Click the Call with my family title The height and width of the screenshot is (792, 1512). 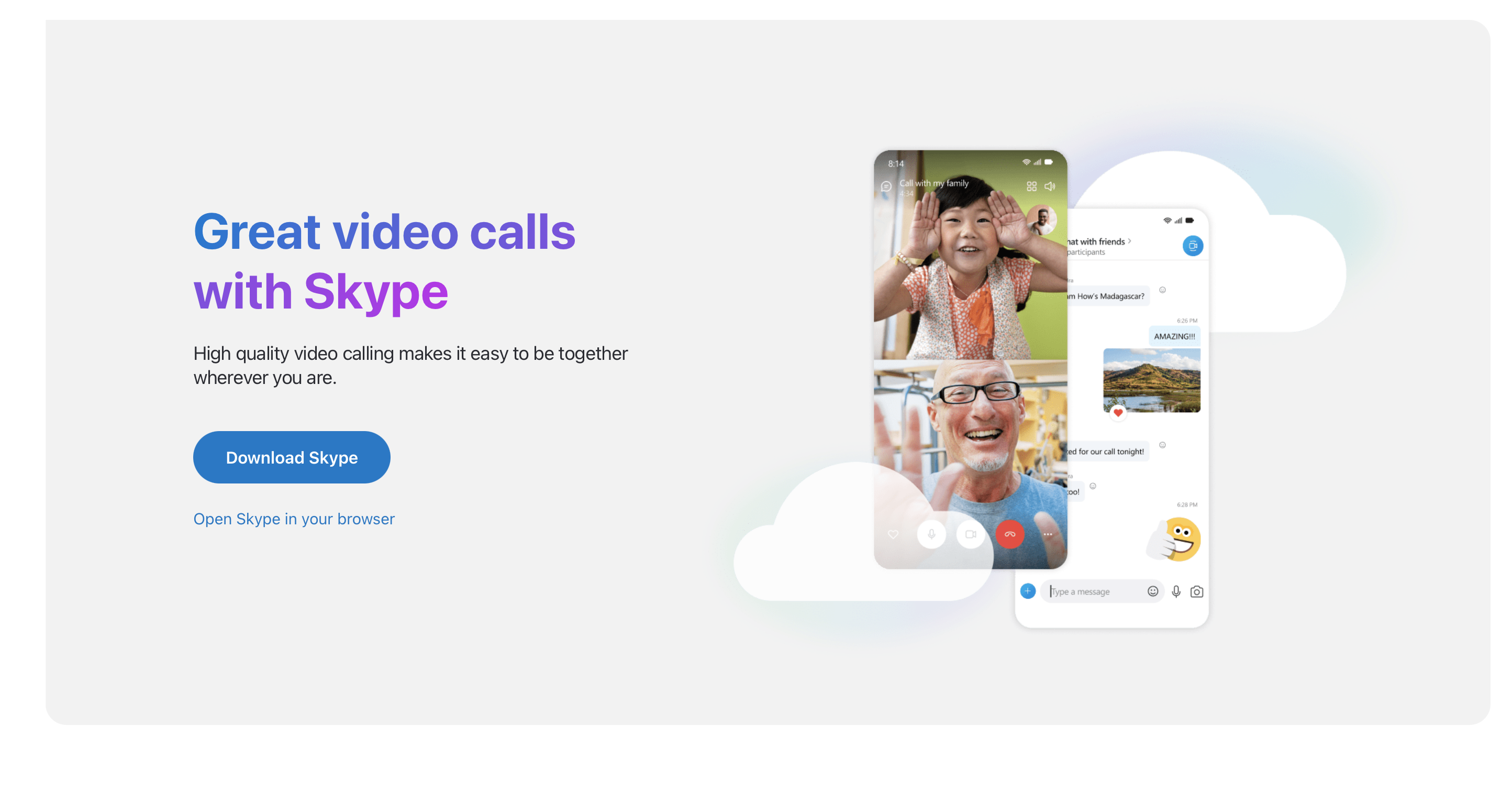click(934, 183)
